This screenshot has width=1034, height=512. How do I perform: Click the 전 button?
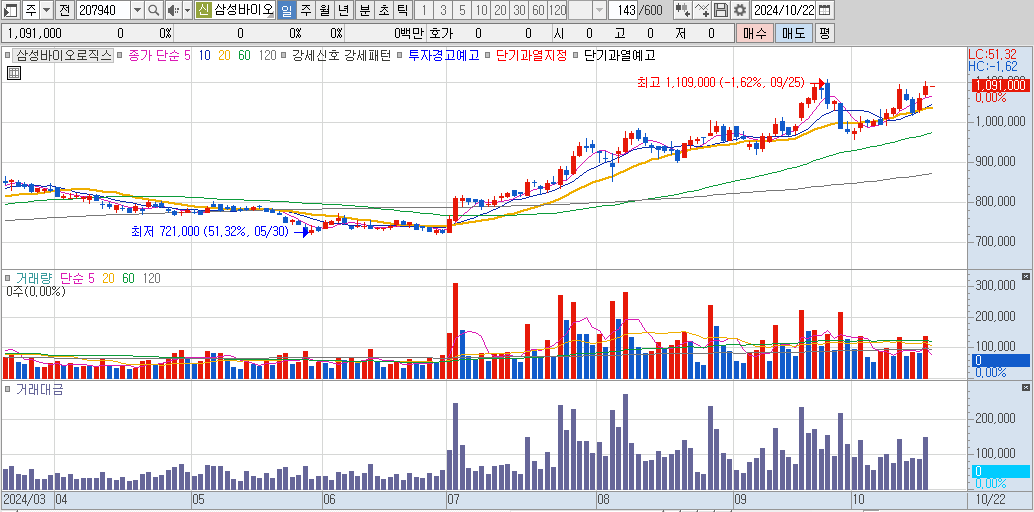coord(64,10)
